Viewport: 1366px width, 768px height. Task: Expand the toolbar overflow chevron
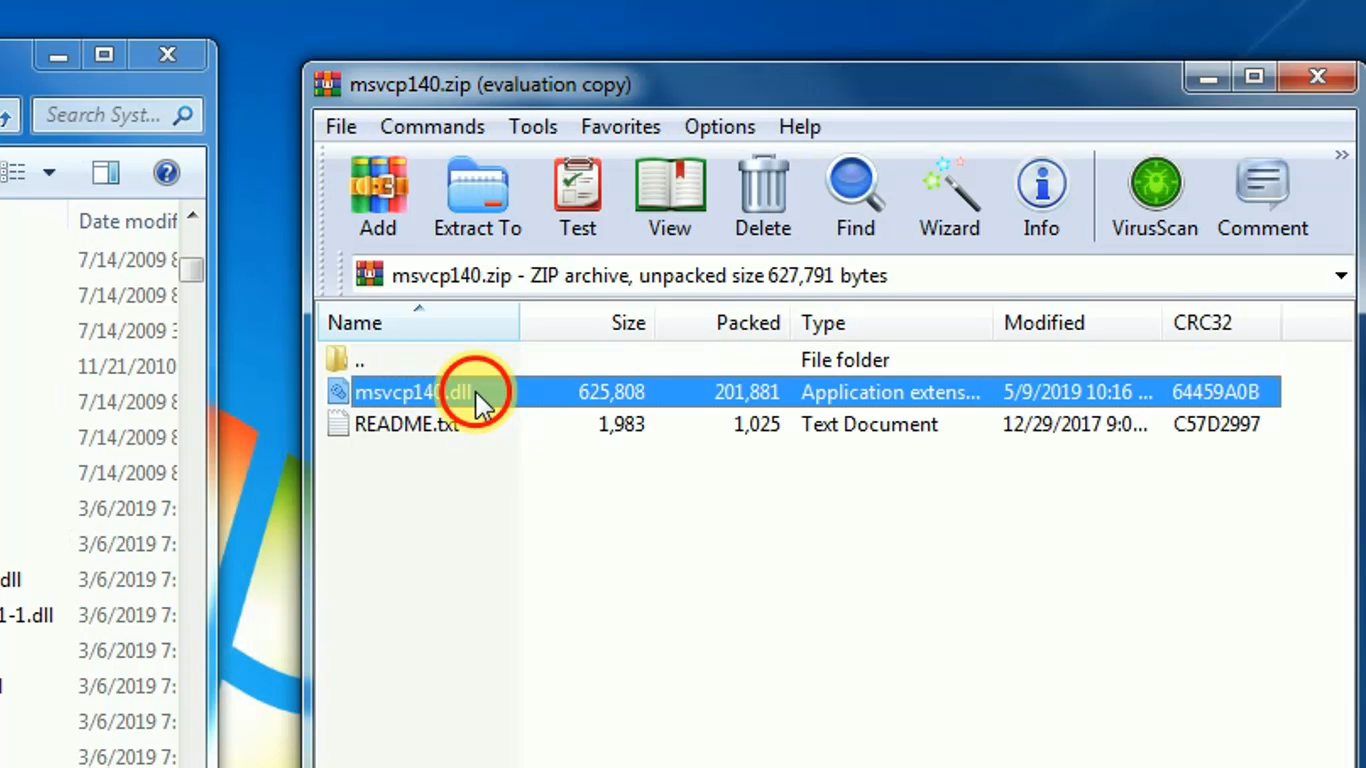(1341, 155)
